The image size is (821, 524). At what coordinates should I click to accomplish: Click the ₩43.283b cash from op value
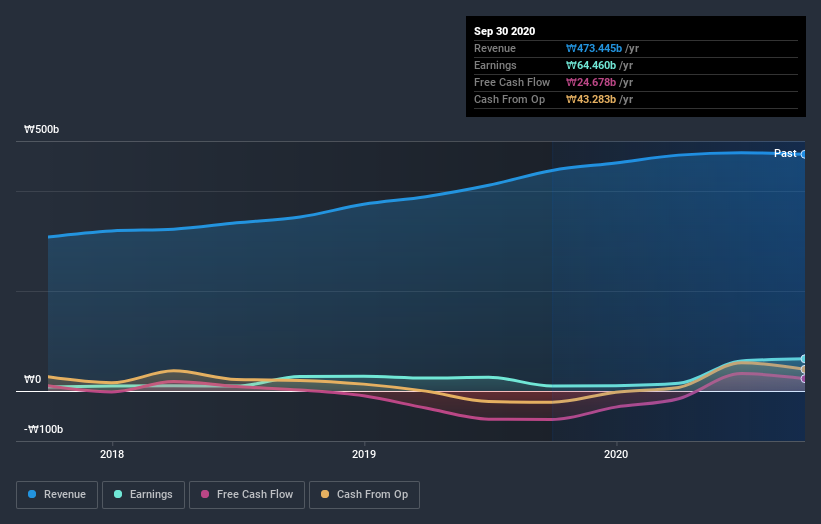591,99
